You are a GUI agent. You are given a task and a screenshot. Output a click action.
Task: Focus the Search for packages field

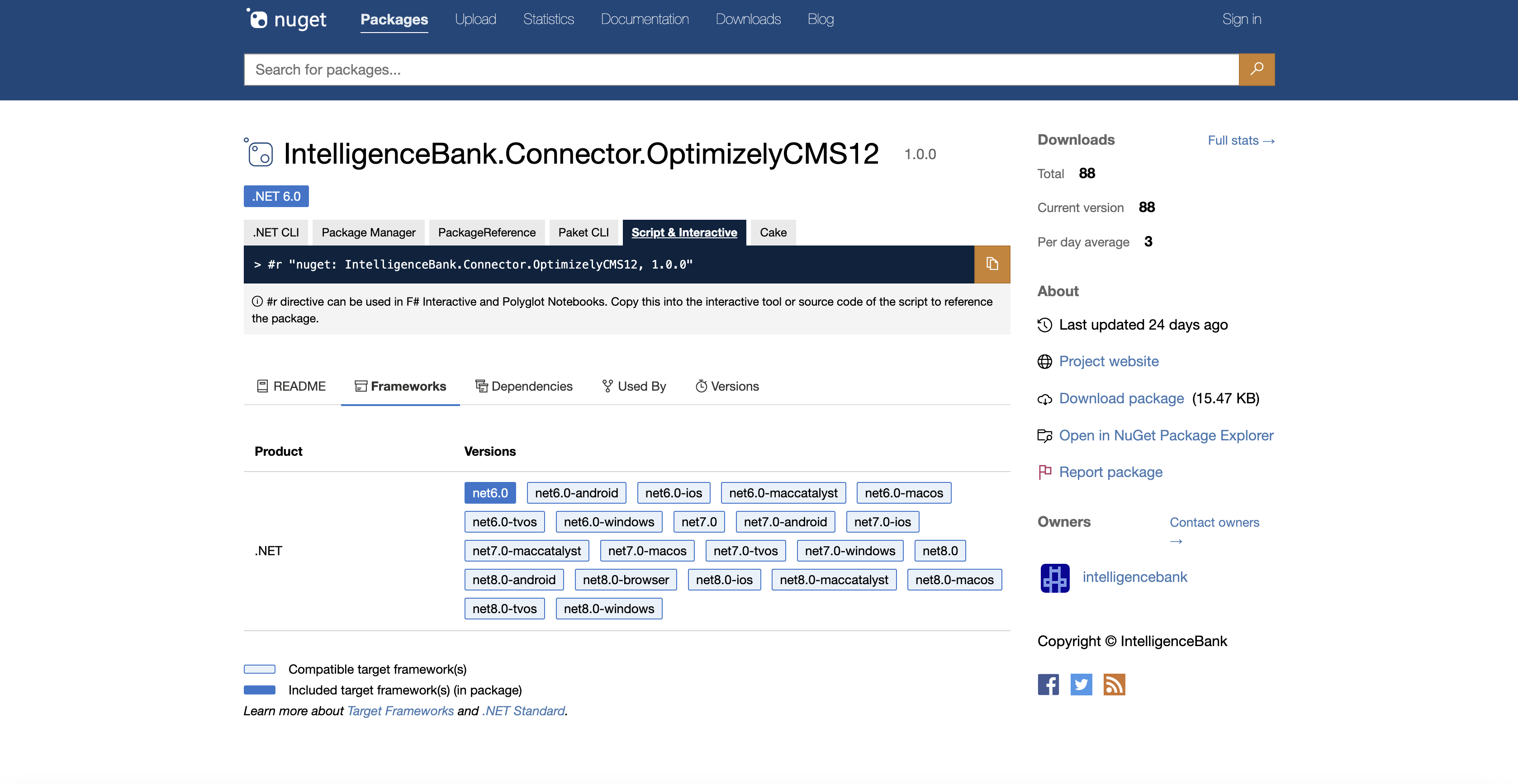[x=741, y=70]
